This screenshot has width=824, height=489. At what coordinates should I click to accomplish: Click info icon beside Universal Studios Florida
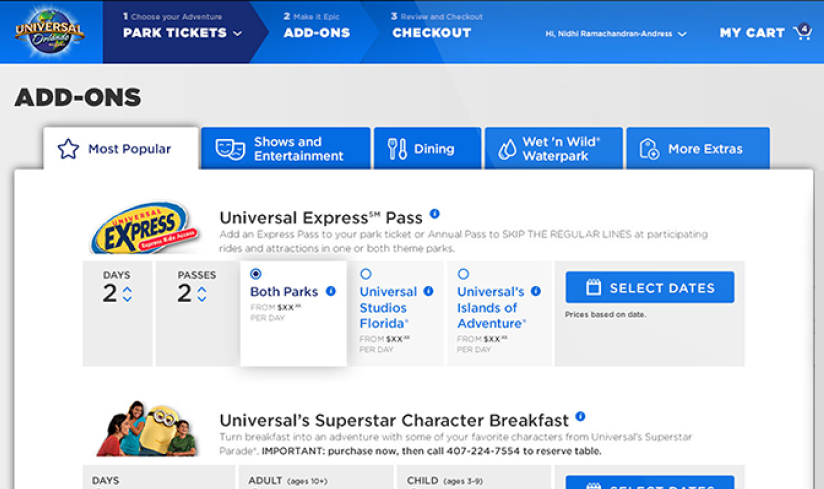(428, 291)
